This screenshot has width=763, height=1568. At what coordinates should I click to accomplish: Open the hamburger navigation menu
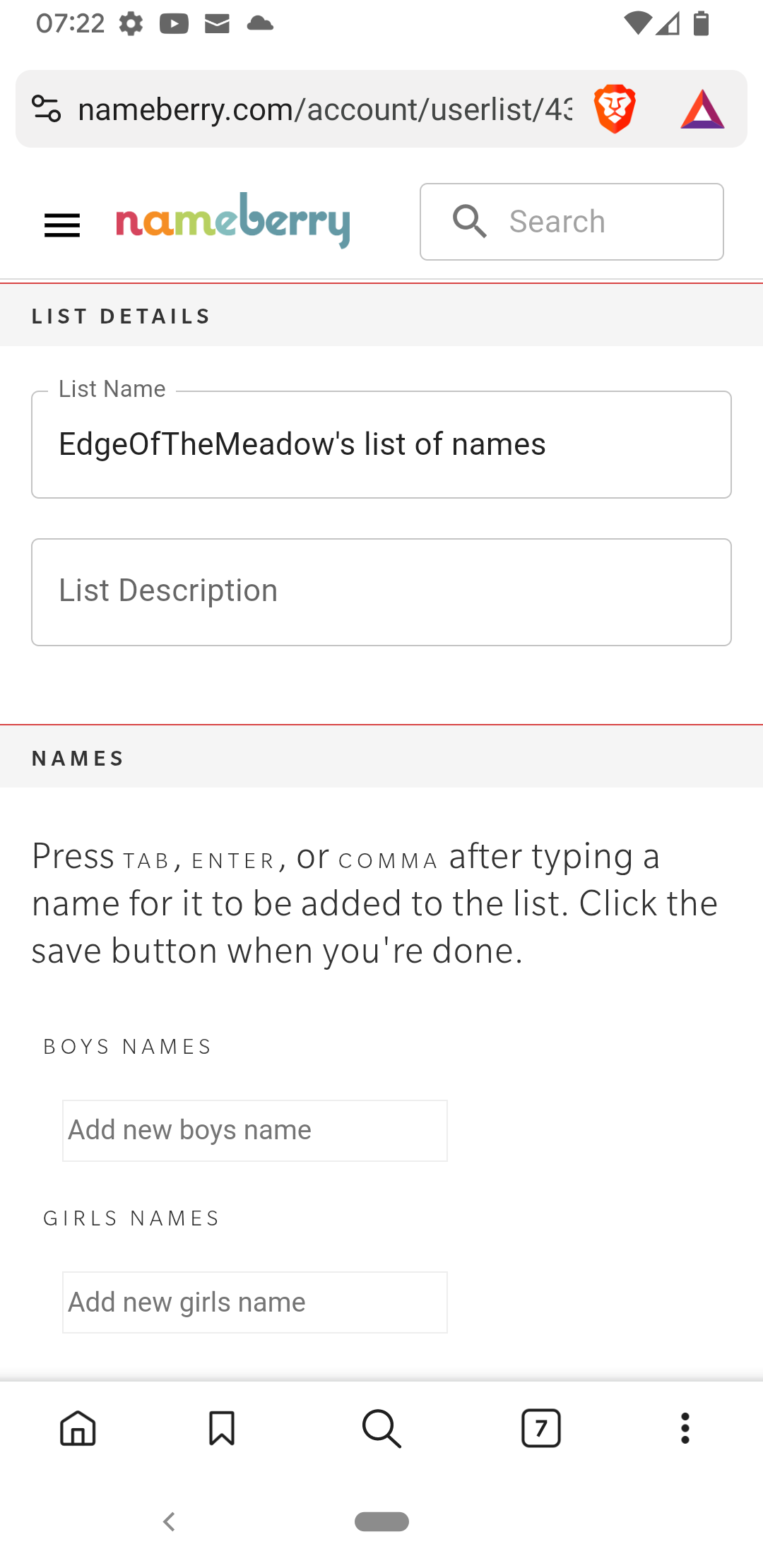[62, 225]
